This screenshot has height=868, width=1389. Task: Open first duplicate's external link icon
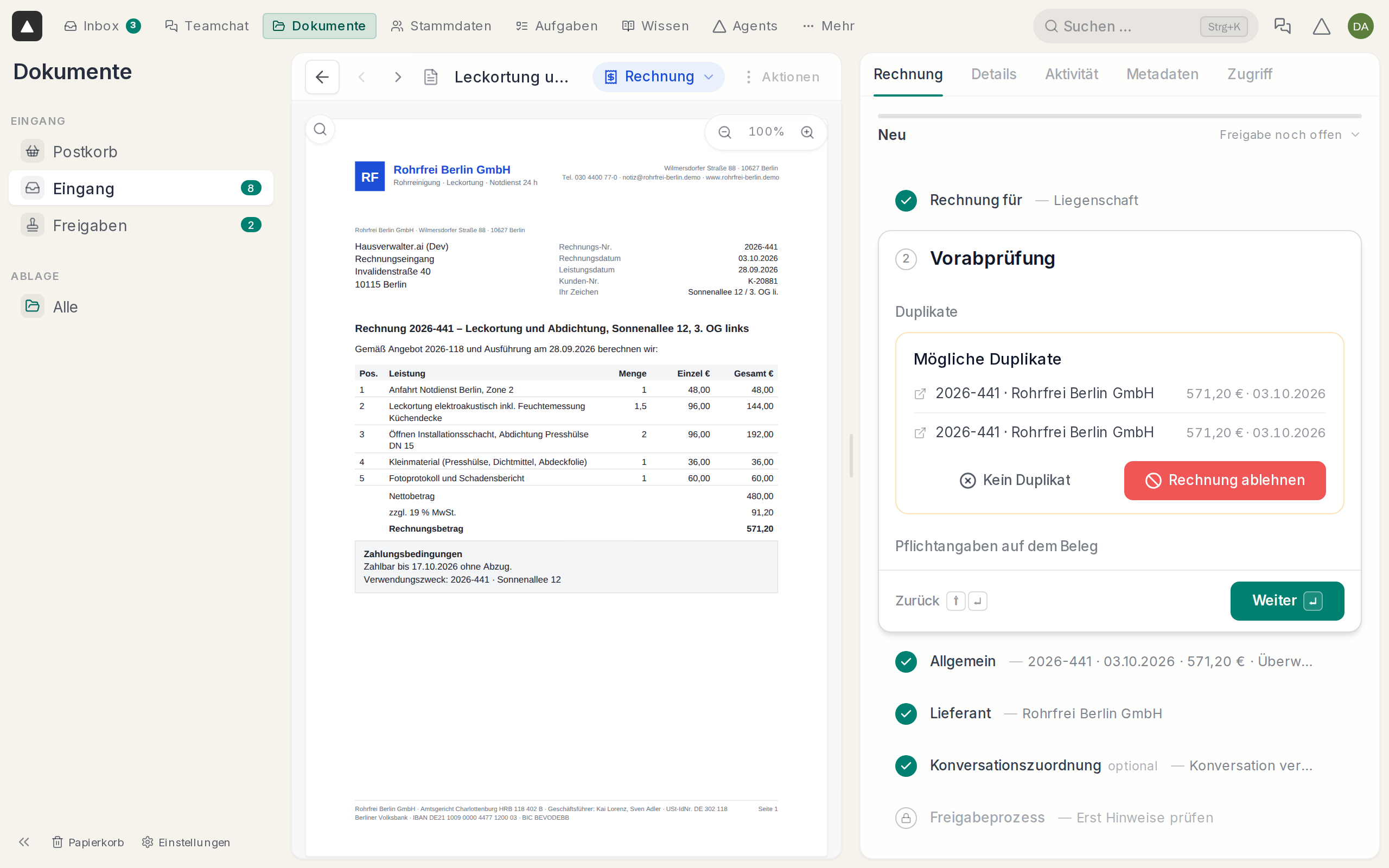click(x=920, y=394)
